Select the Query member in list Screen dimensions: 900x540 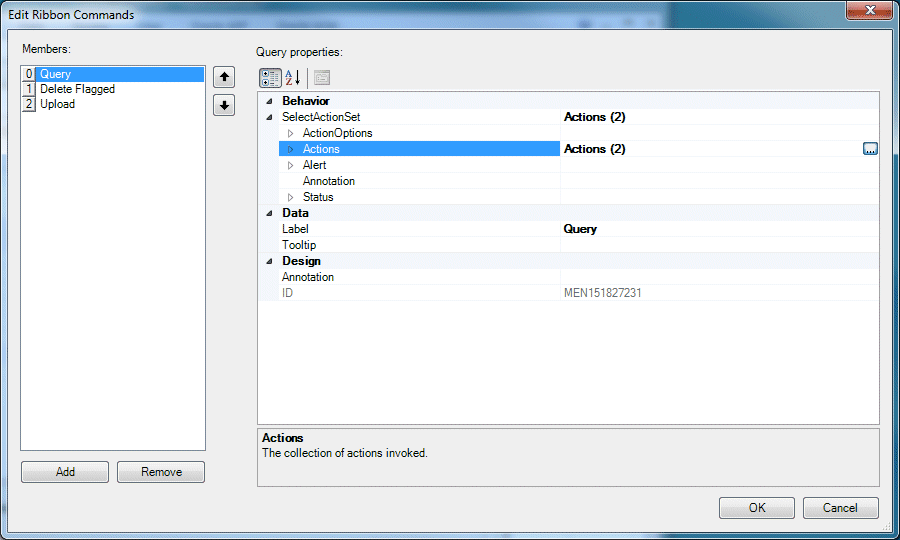[119, 74]
